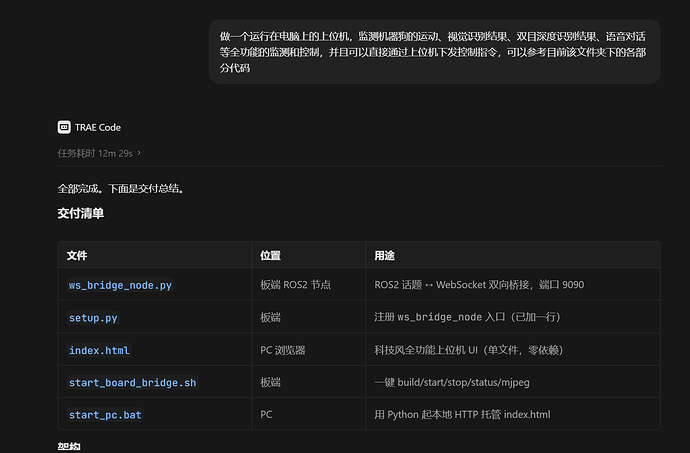Image resolution: width=690 pixels, height=453 pixels.
Task: Click the TRAE Code agent name
Action: pyautogui.click(x=98, y=127)
